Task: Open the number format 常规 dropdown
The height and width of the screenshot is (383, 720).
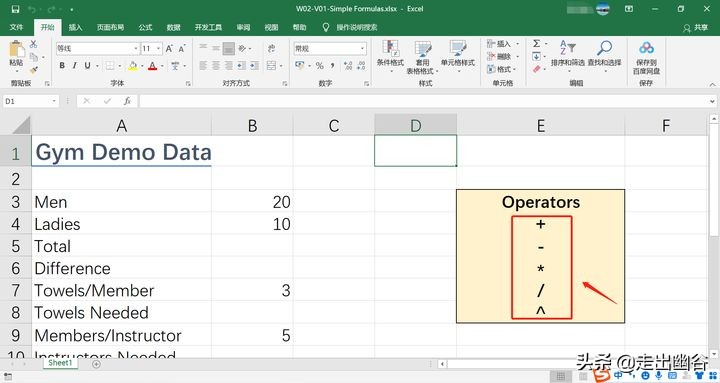Action: coord(362,48)
